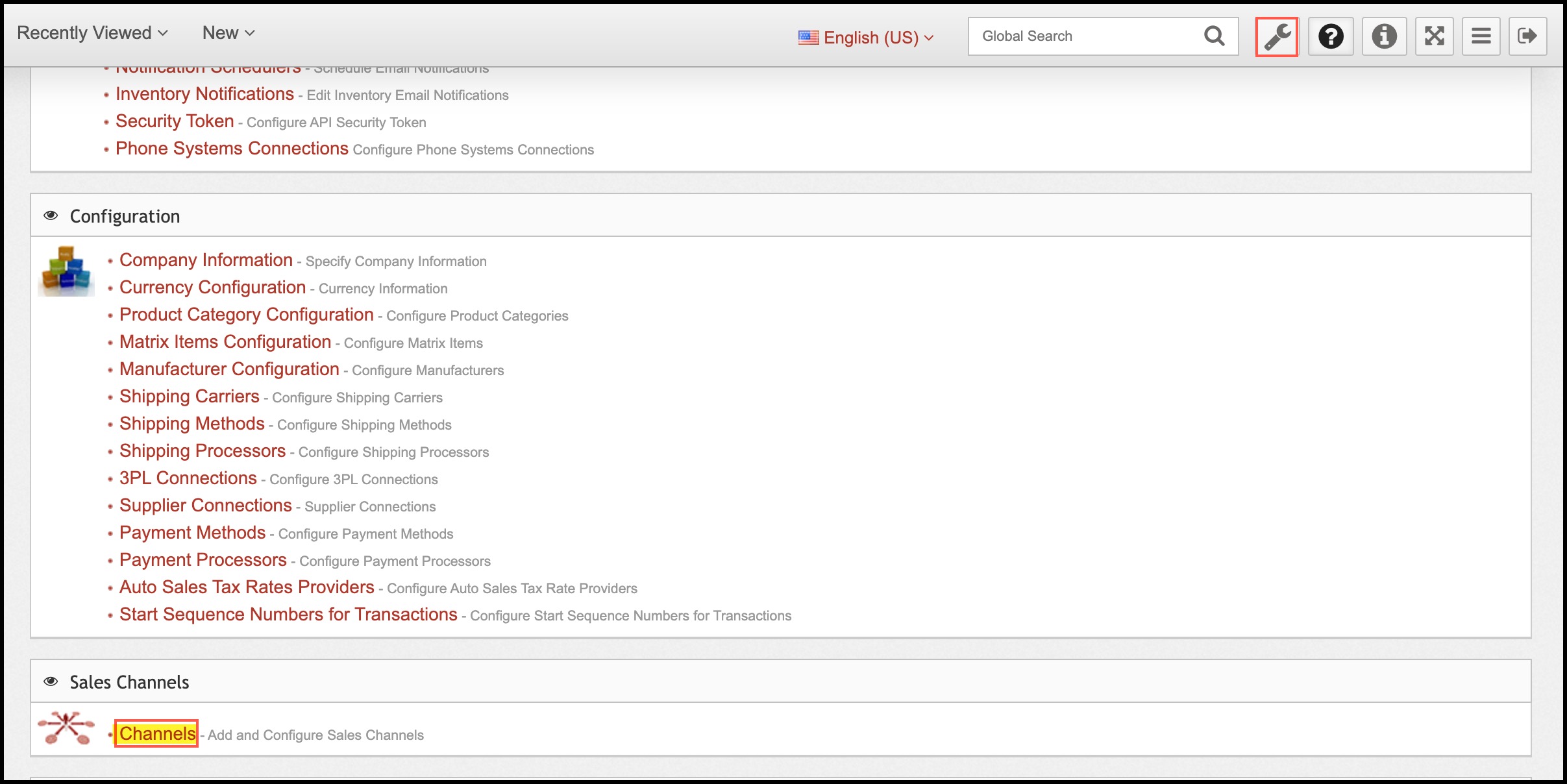Open Payment Processors configuration
This screenshot has height=784, width=1567.
pyautogui.click(x=203, y=560)
